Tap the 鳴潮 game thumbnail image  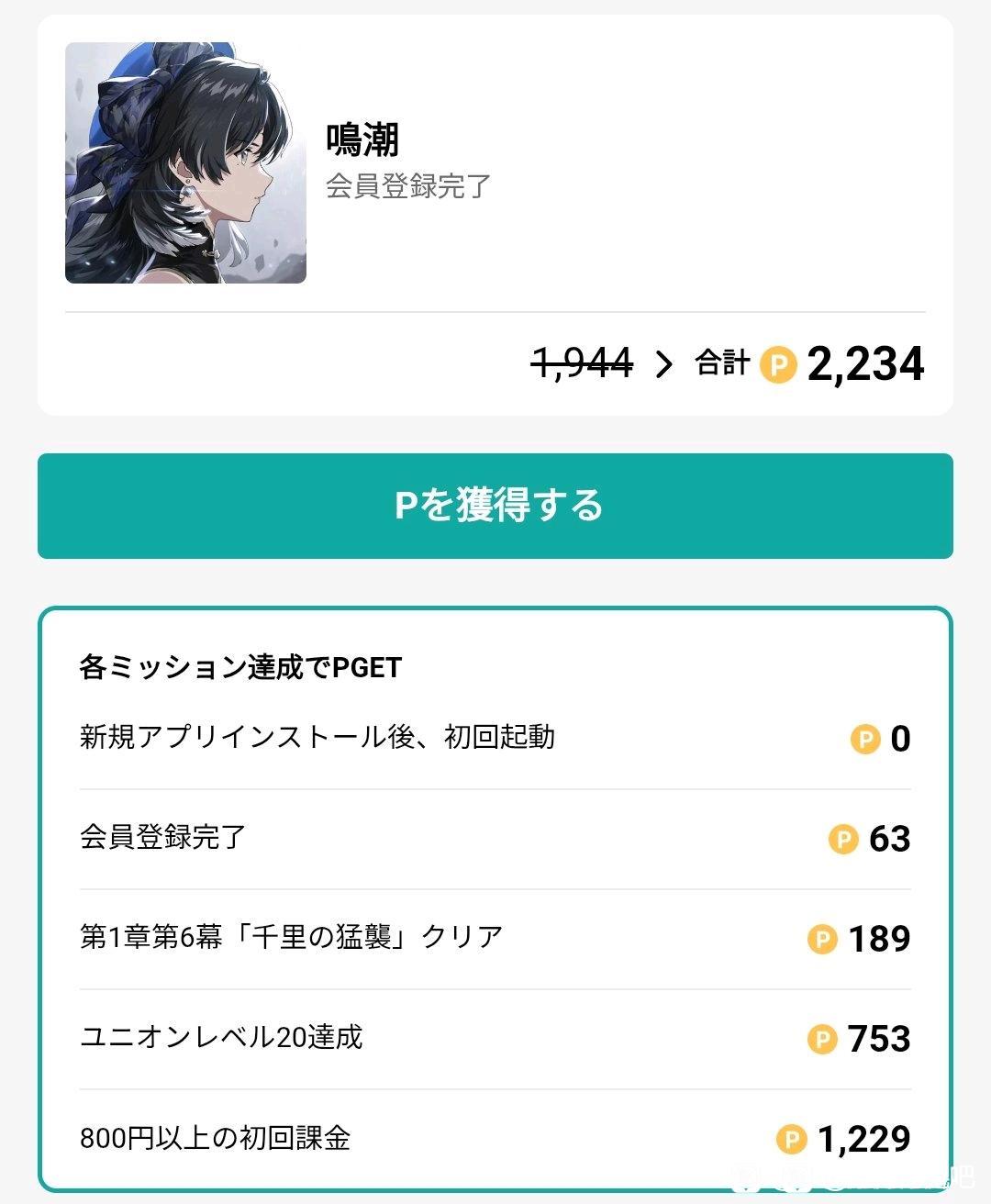click(185, 162)
